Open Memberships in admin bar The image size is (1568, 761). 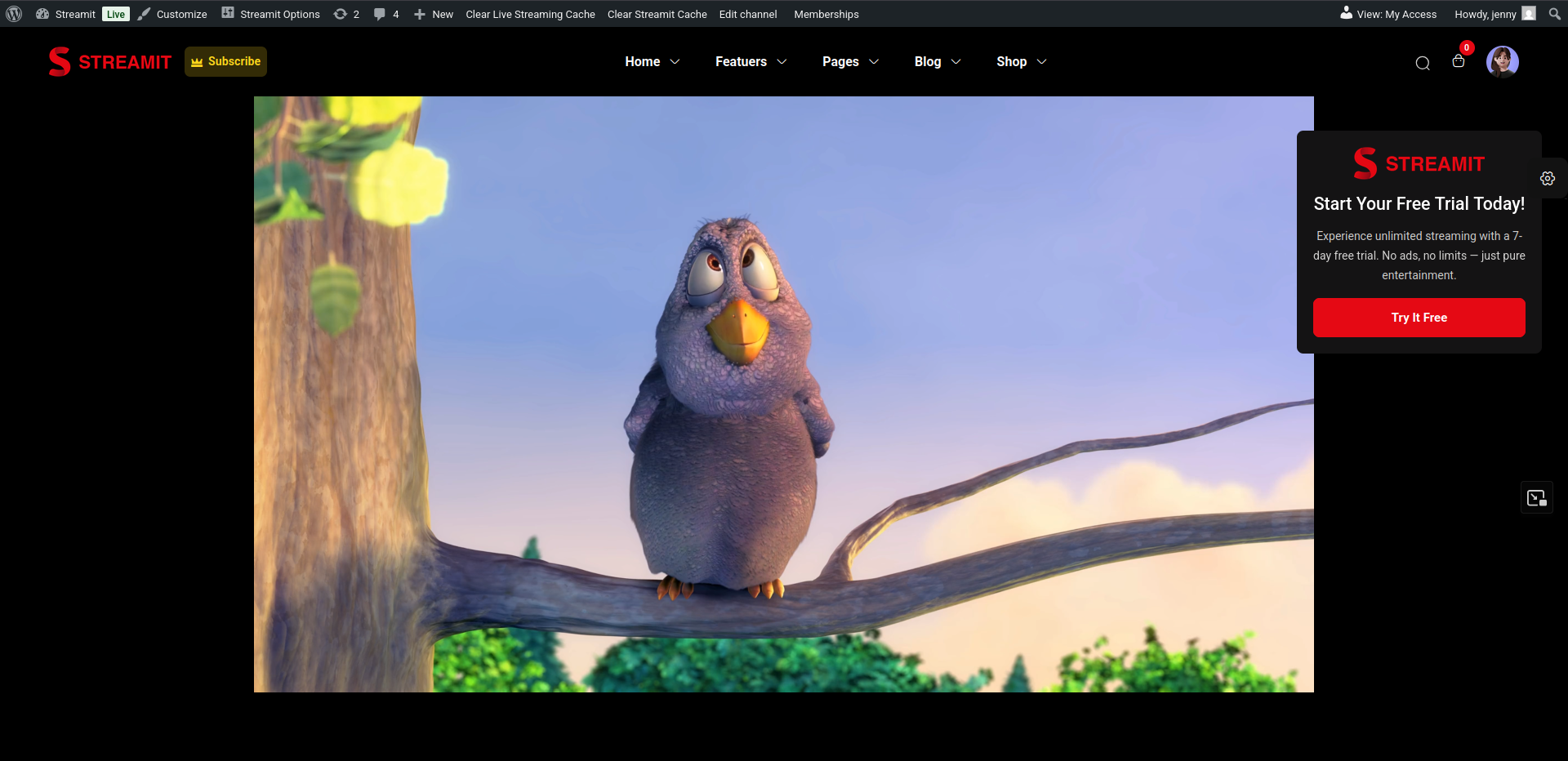click(826, 14)
